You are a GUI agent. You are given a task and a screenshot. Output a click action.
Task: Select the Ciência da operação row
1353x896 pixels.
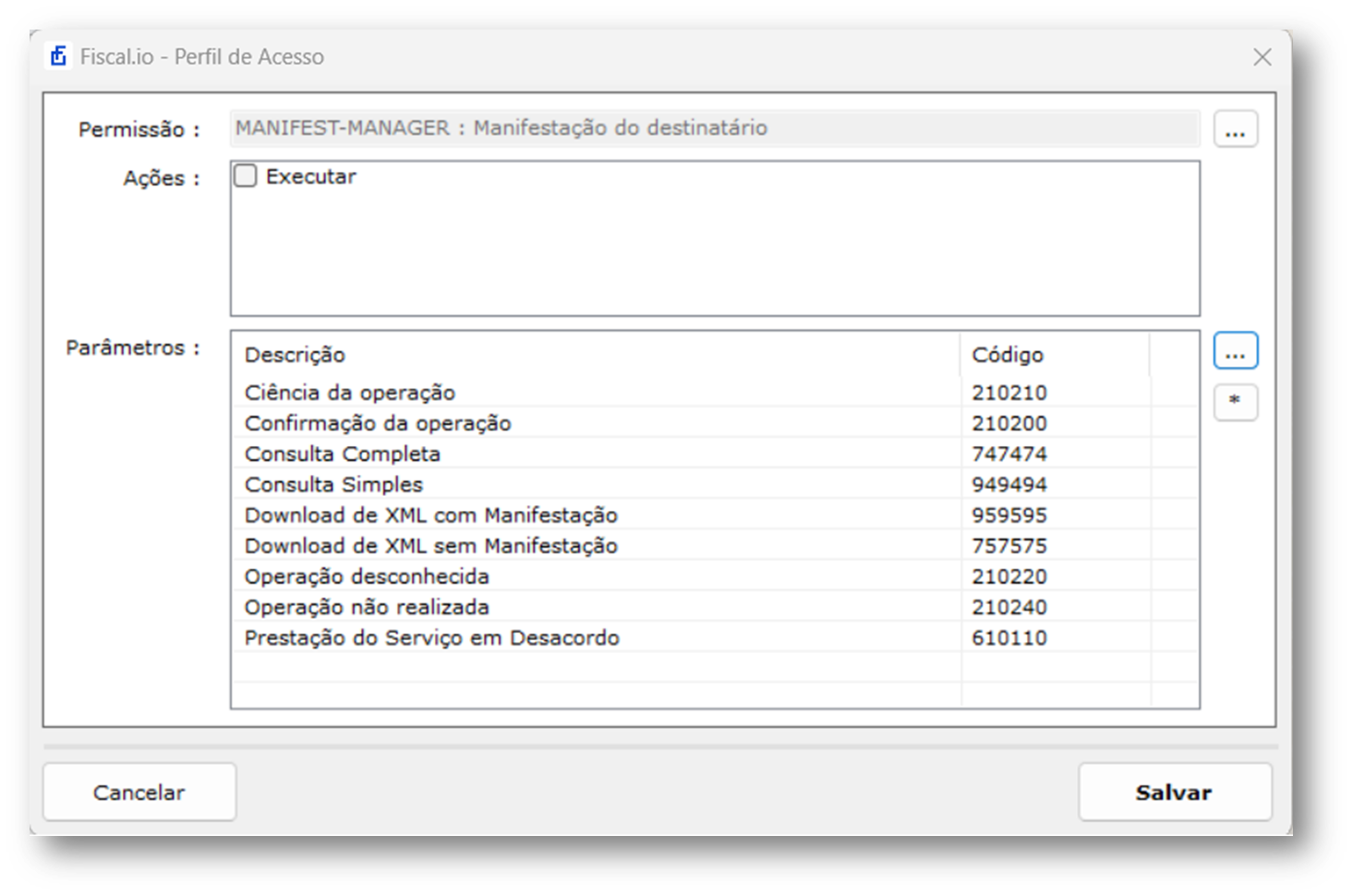pyautogui.click(x=715, y=393)
